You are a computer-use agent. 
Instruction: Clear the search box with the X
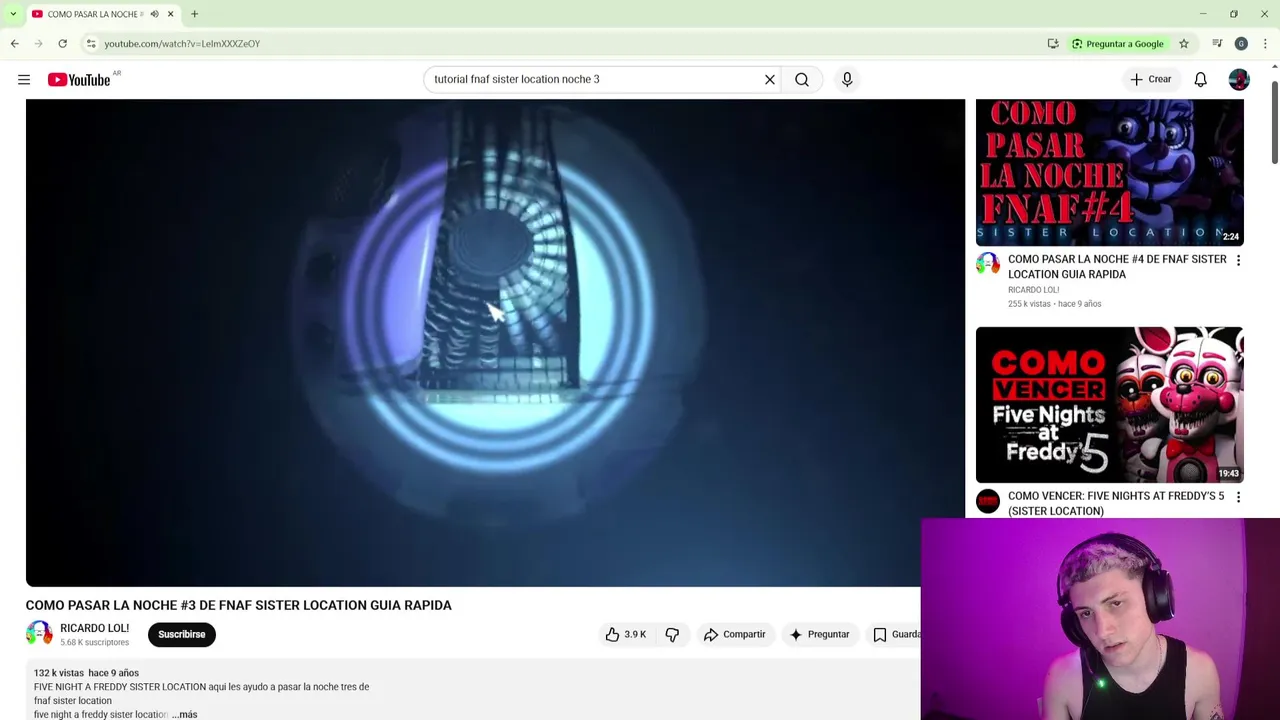coord(770,79)
